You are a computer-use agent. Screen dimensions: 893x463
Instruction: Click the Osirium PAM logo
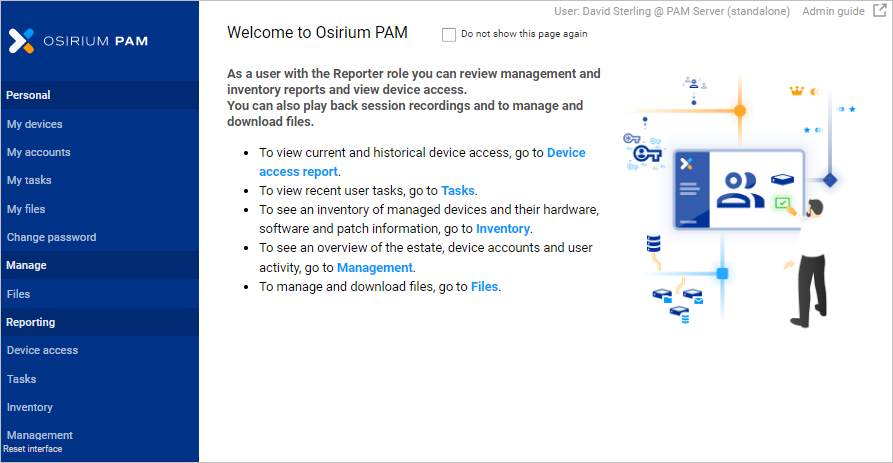pos(78,41)
